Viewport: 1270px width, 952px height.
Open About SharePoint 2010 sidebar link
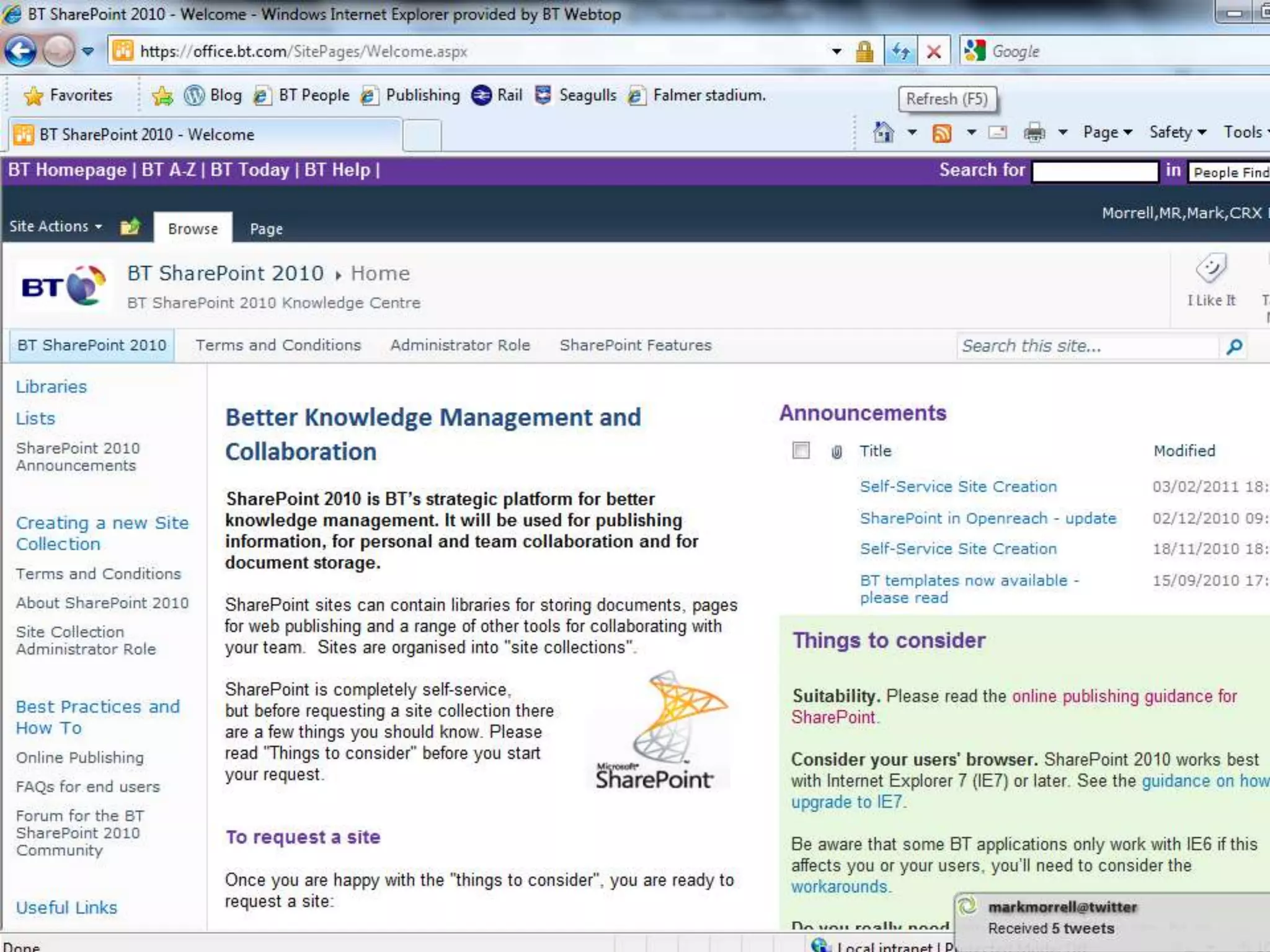coord(102,602)
